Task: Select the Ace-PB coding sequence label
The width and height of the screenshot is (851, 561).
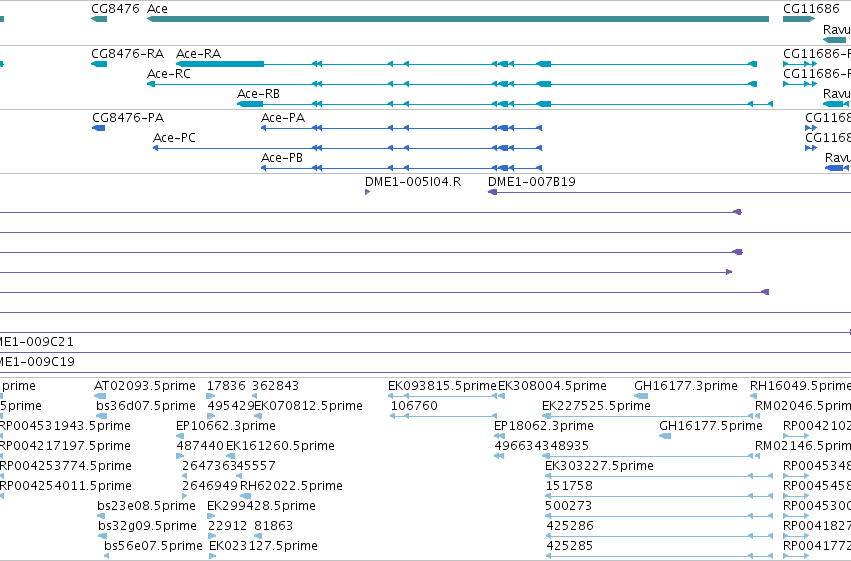Action: click(282, 158)
